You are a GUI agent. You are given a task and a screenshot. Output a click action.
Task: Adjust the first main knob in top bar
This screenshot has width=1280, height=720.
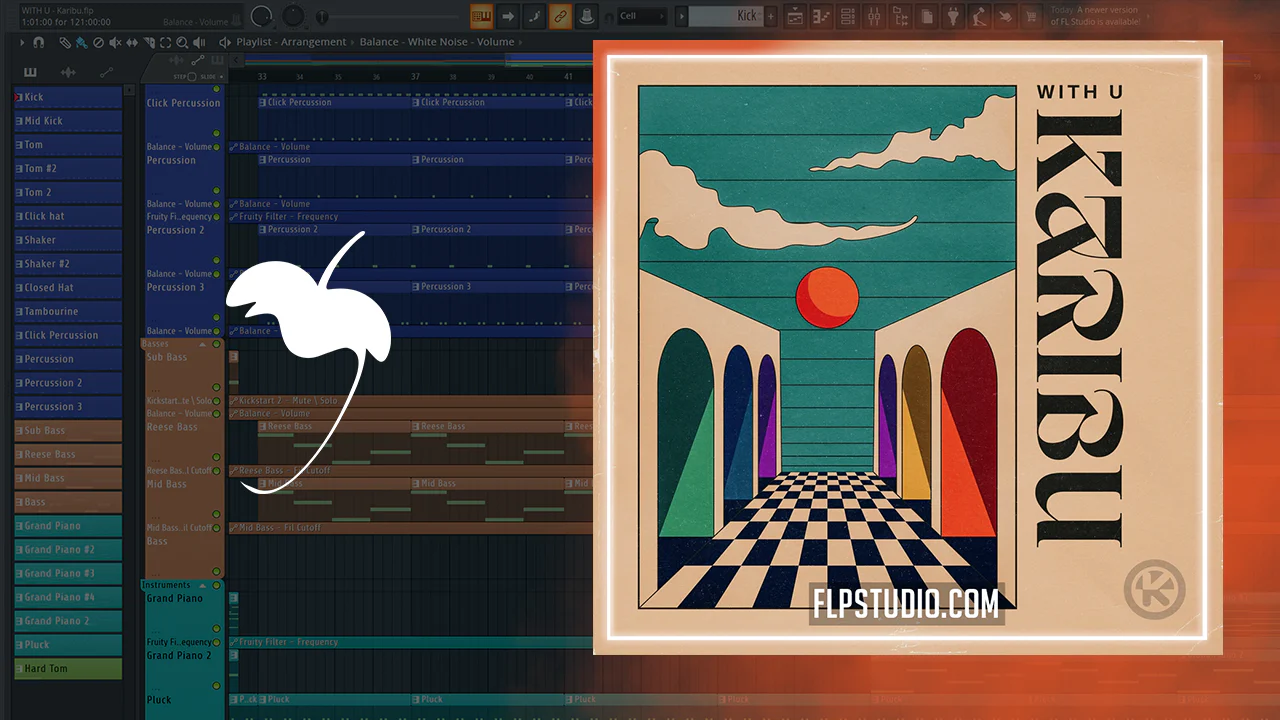pos(262,16)
